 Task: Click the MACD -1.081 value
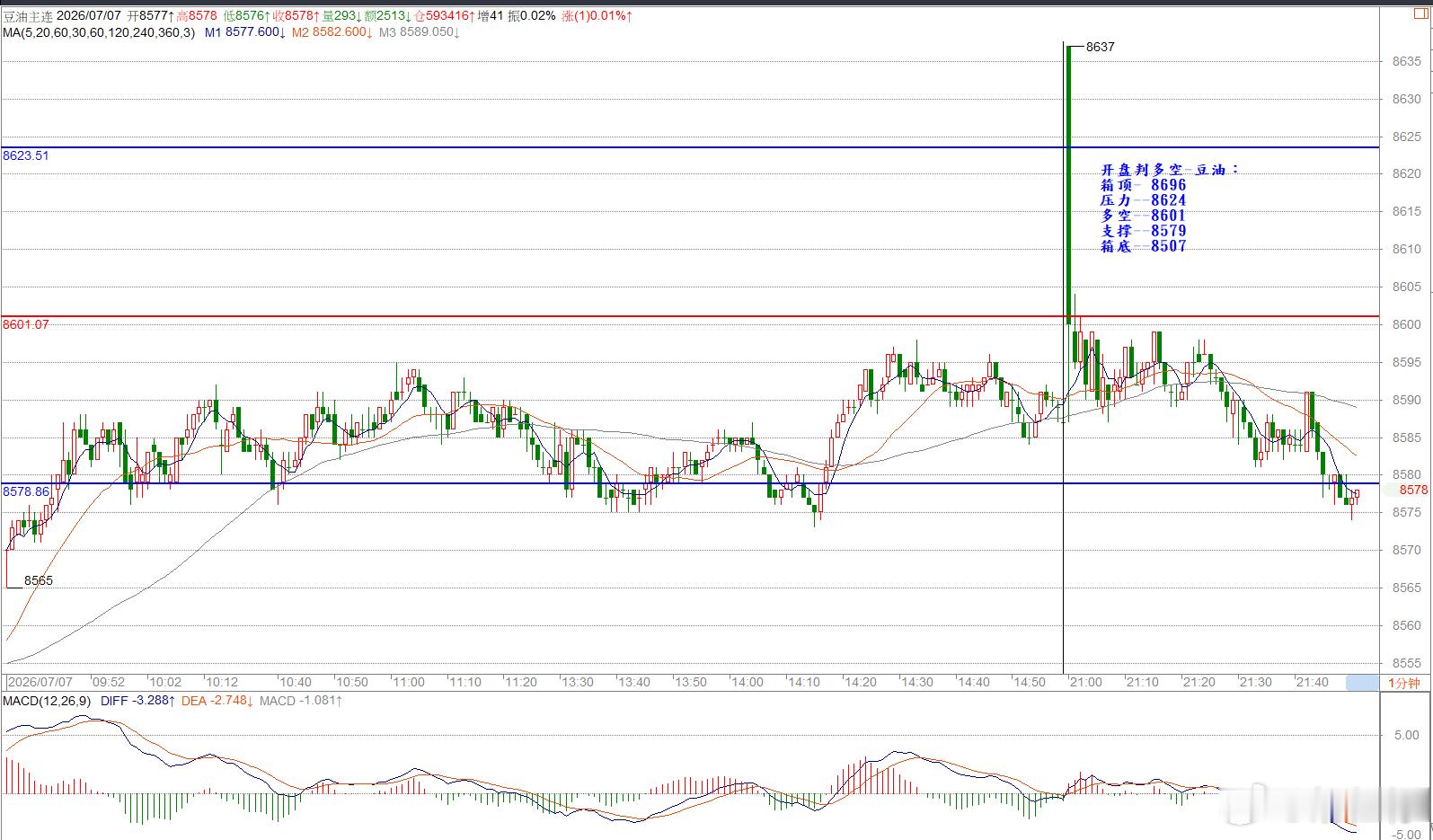tap(301, 701)
